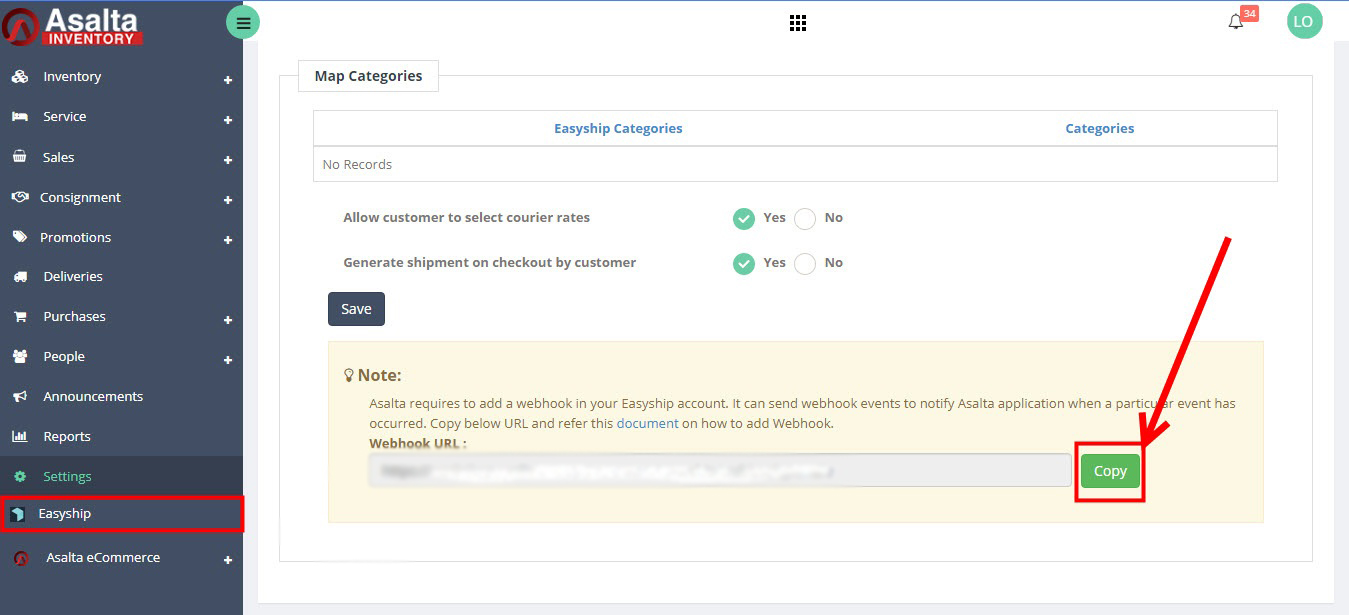Click the Announcements megaphone icon
1349x615 pixels.
tap(20, 397)
